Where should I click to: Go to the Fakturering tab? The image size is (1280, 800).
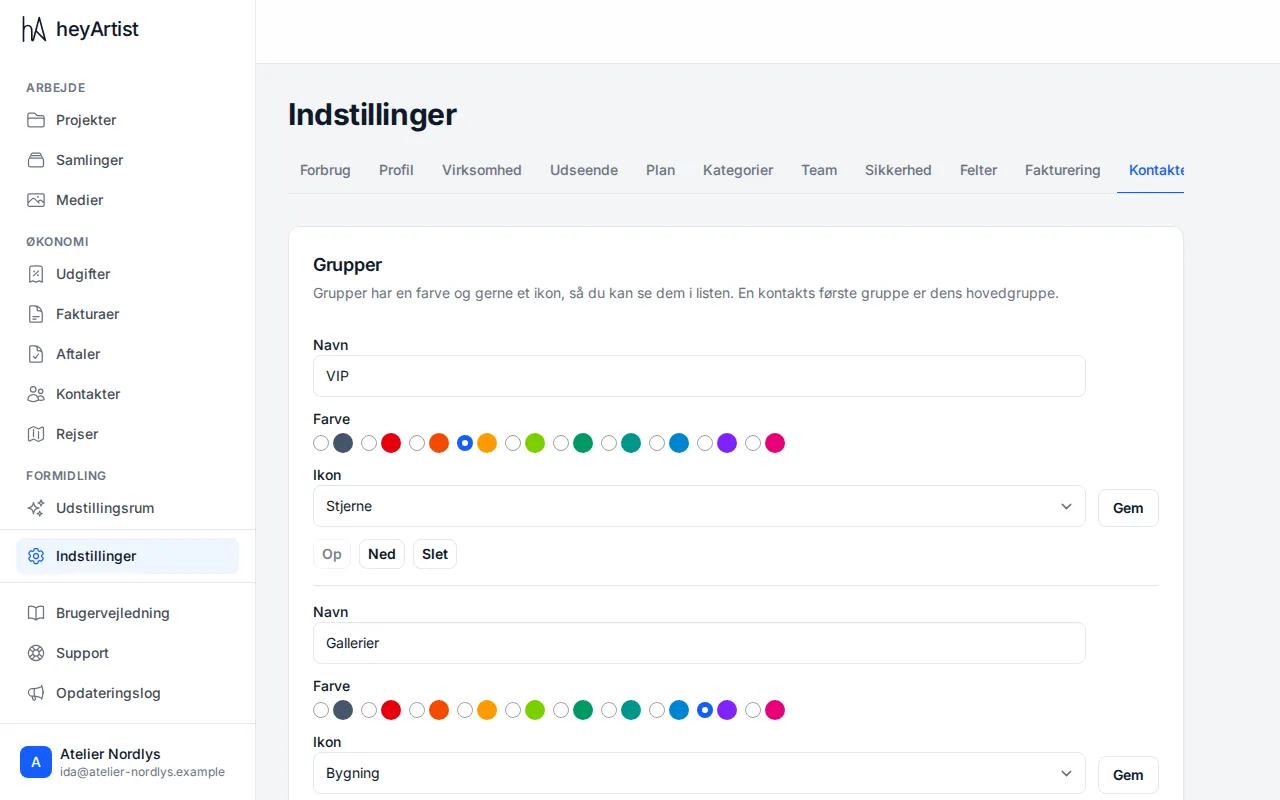(1063, 170)
